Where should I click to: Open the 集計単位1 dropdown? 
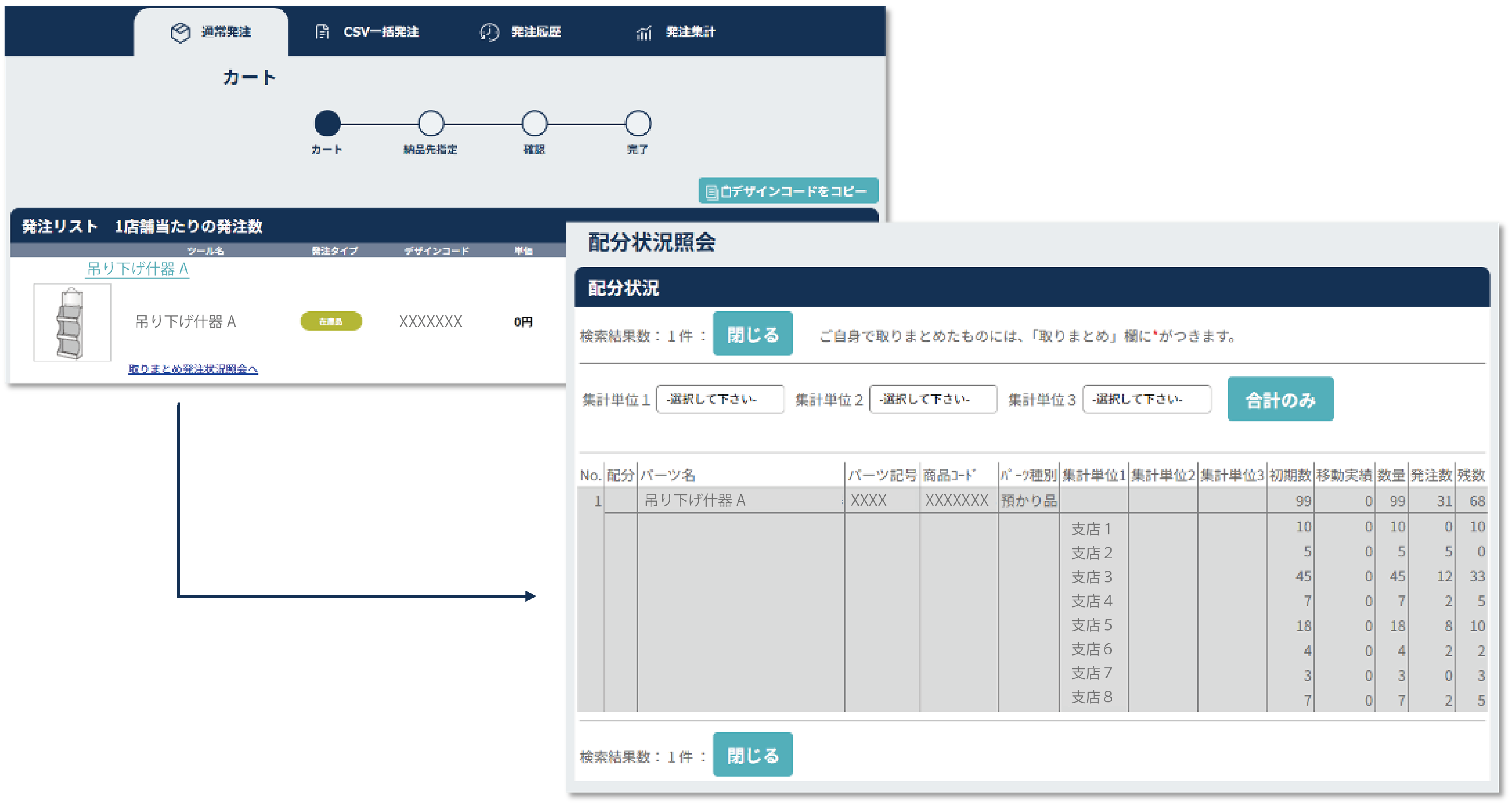[x=720, y=399]
